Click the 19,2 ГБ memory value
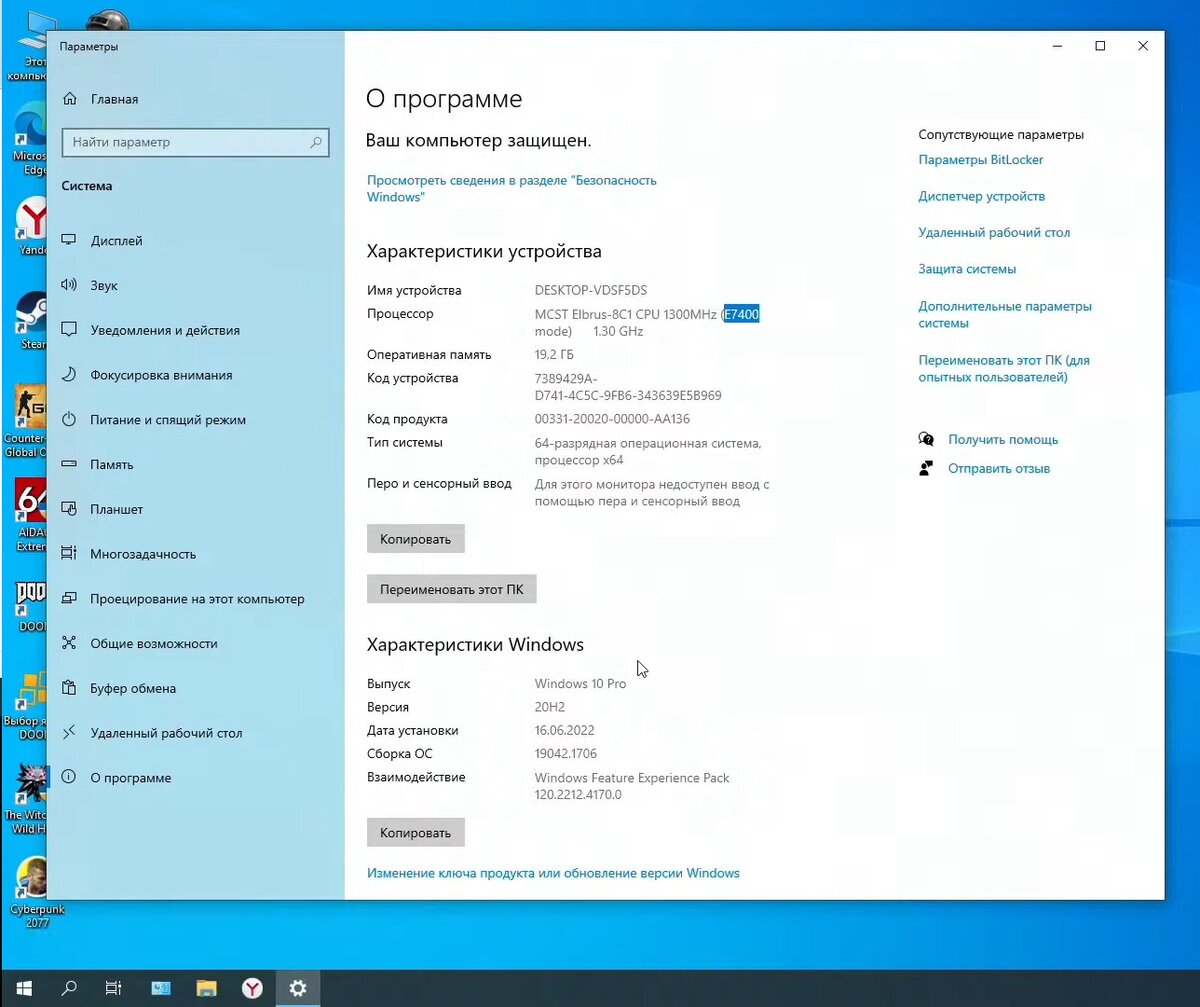The image size is (1200, 1007). click(x=555, y=354)
